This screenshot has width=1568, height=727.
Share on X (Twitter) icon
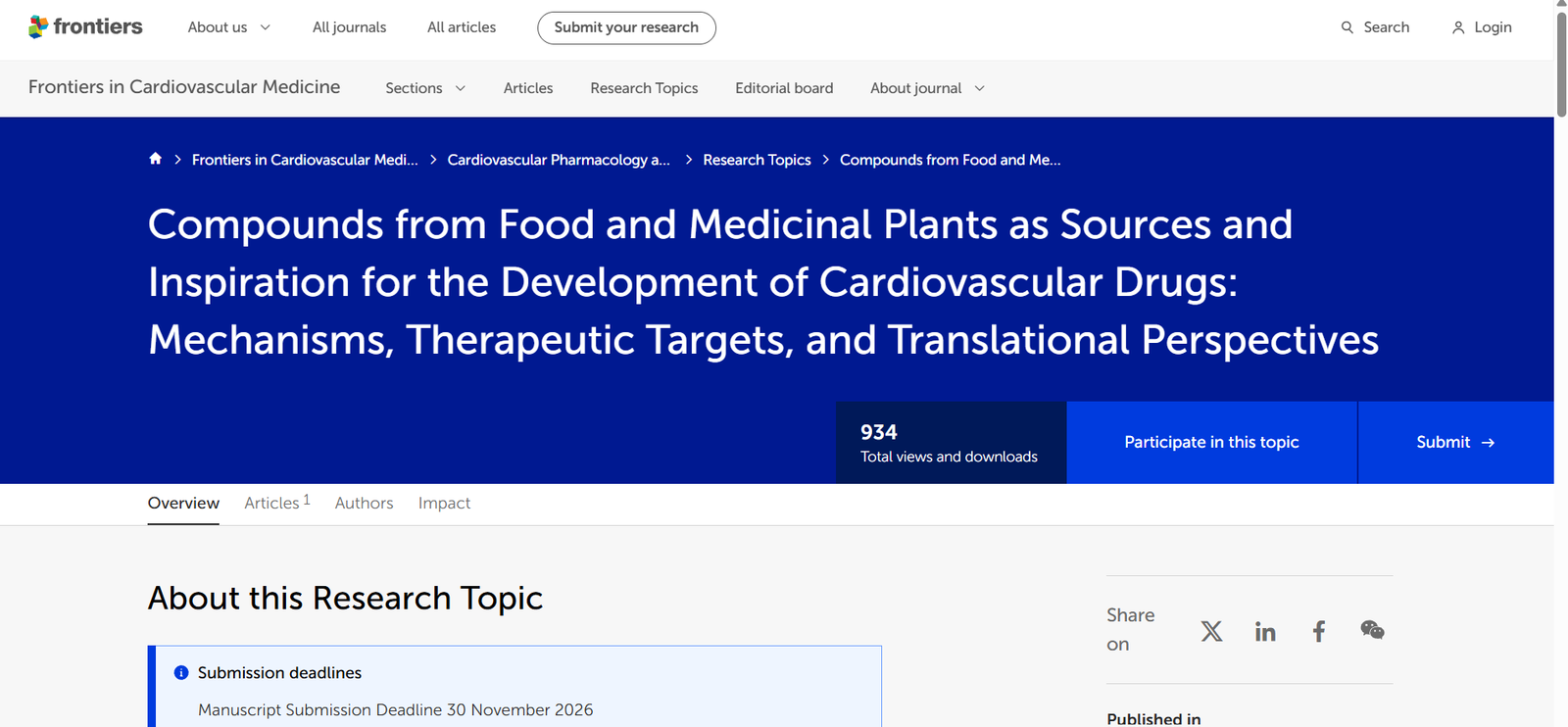[x=1211, y=631]
